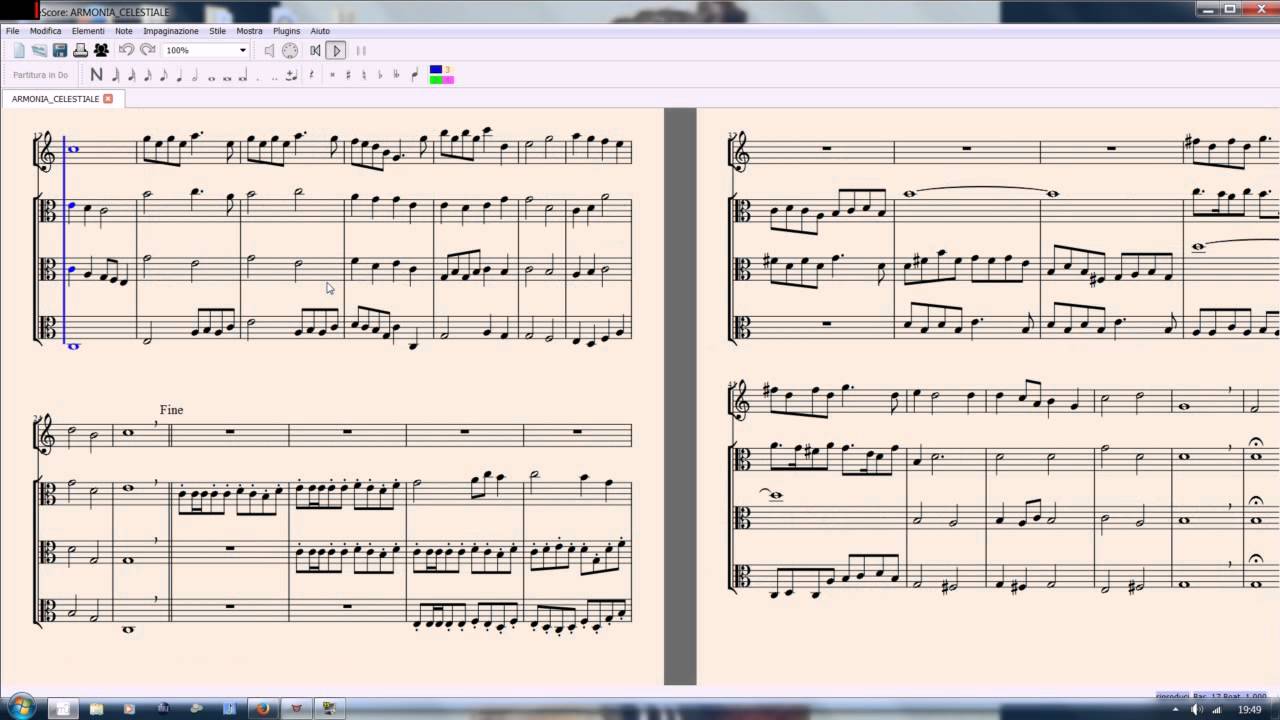Add the double sharp accidental
The width and height of the screenshot is (1280, 720).
(x=332, y=75)
